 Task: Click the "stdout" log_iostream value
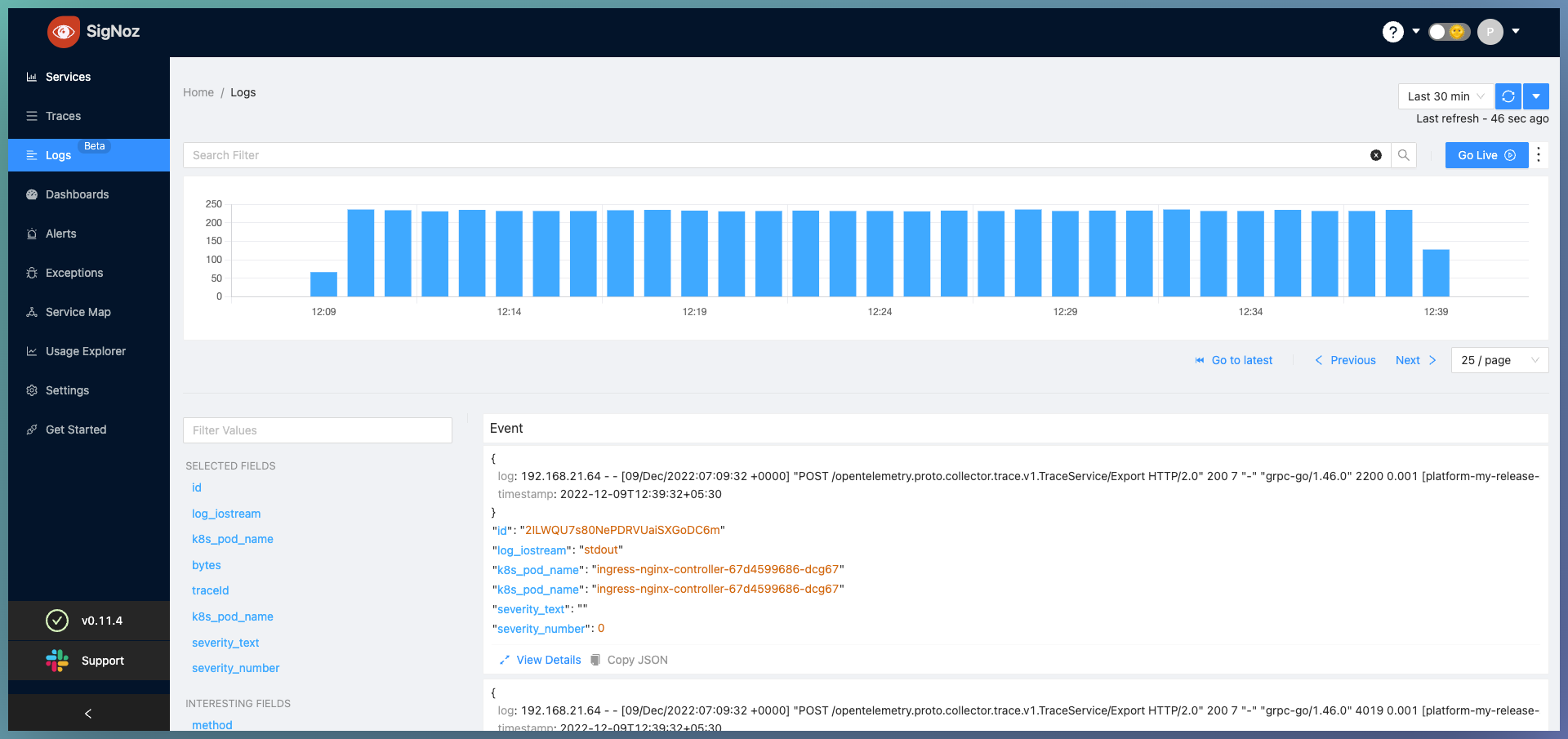pyautogui.click(x=602, y=550)
